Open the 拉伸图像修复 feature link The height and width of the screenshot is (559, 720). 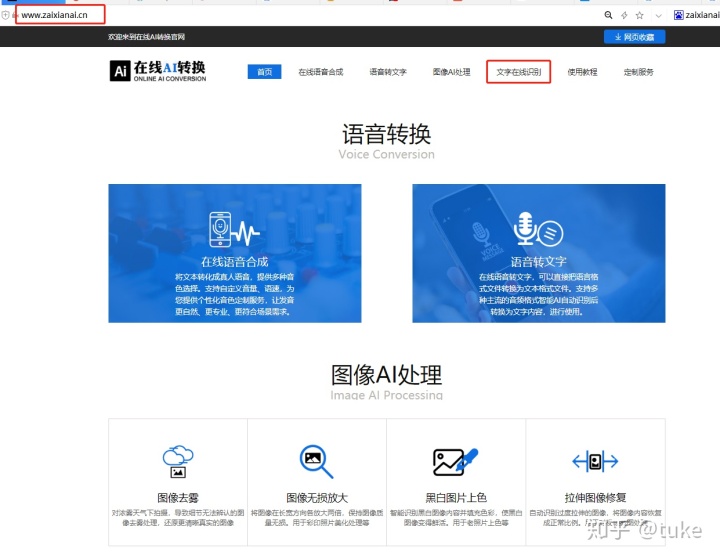point(595,497)
